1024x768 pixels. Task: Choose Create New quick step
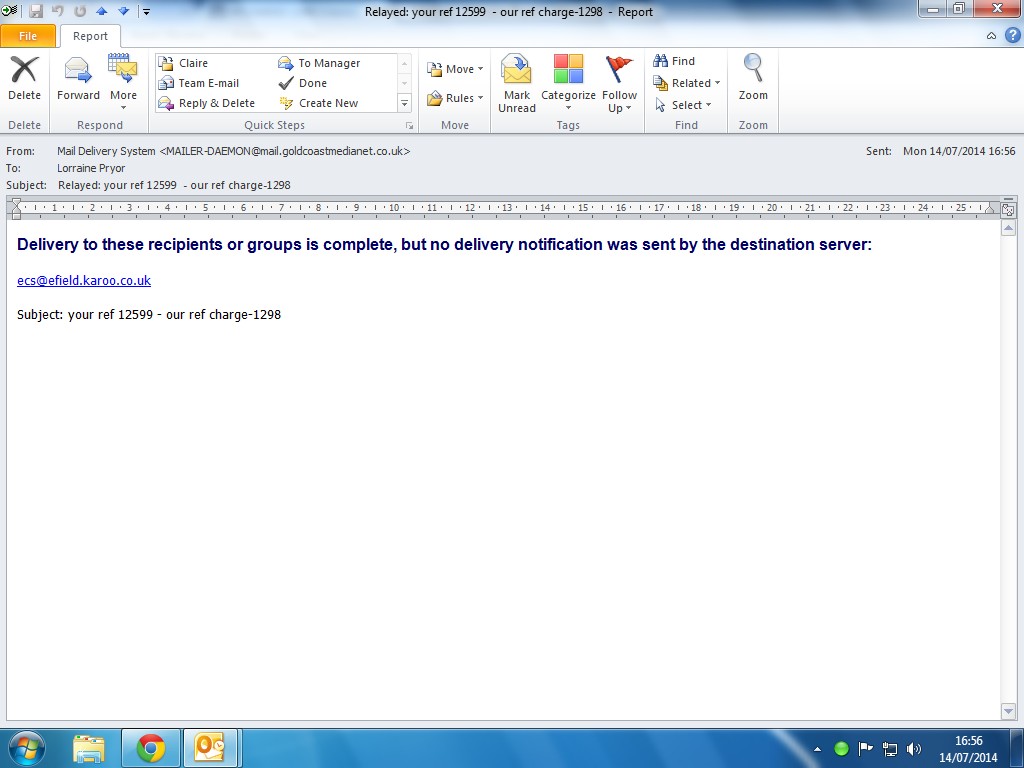coord(319,103)
